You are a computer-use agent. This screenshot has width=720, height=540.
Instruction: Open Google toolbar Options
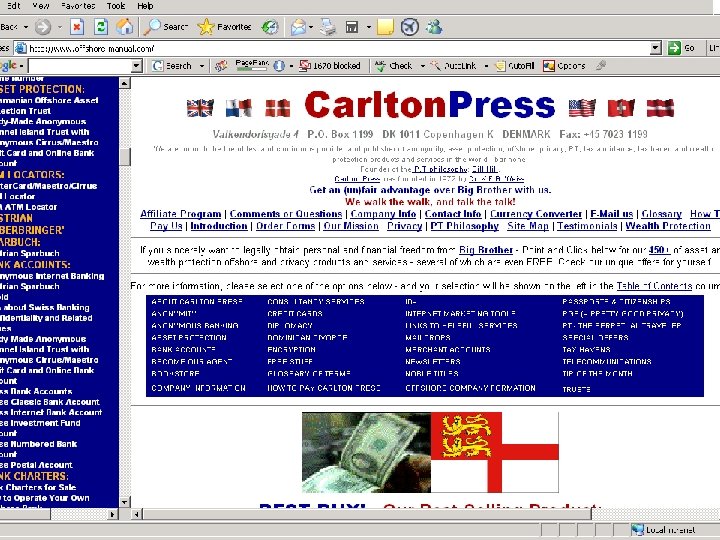564,66
